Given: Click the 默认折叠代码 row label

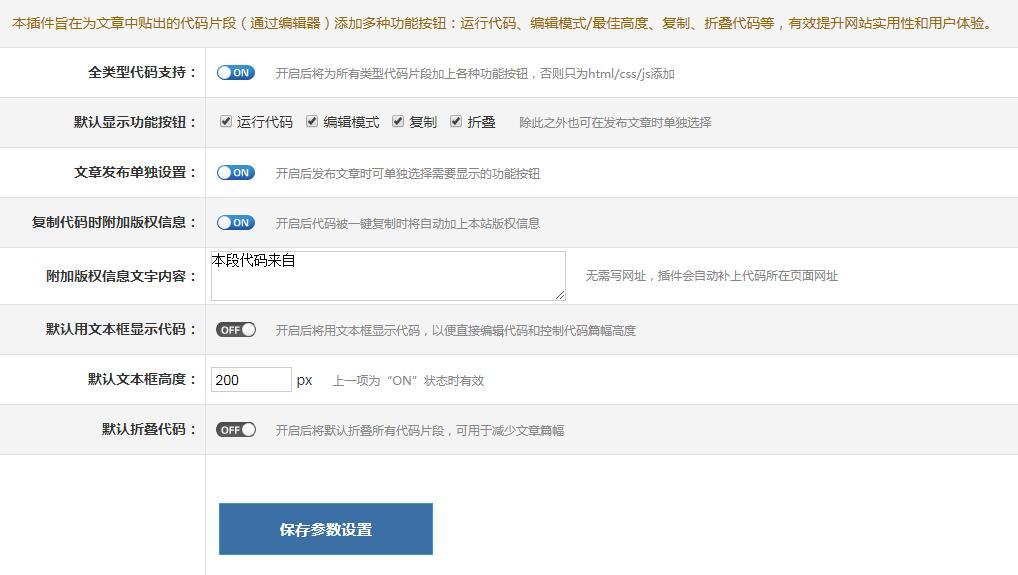Looking at the screenshot, I should (149, 430).
